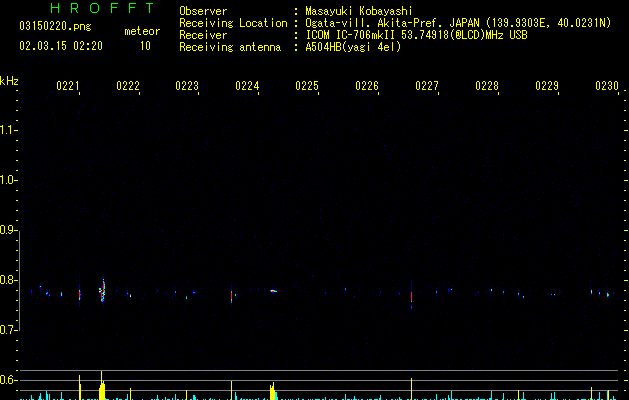The height and width of the screenshot is (400, 629).
Task: Click the red meteor echo streak near 0227
Action: (412, 297)
